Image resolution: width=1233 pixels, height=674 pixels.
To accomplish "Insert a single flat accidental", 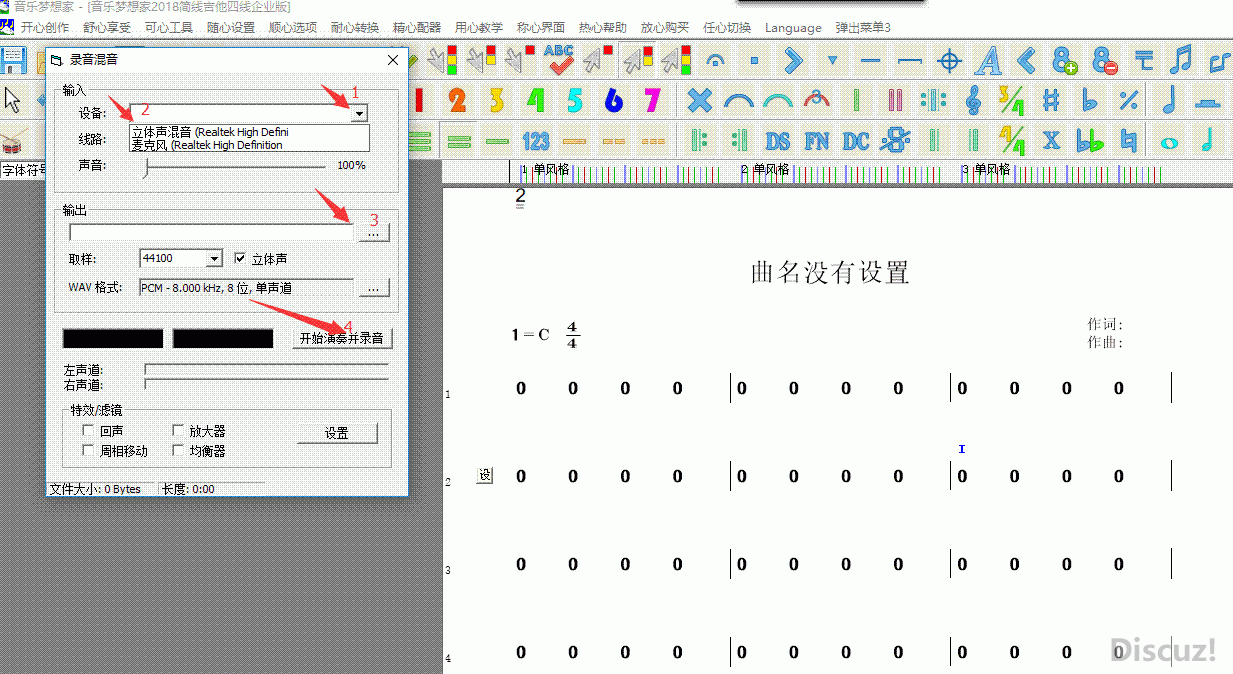I will click(1090, 100).
